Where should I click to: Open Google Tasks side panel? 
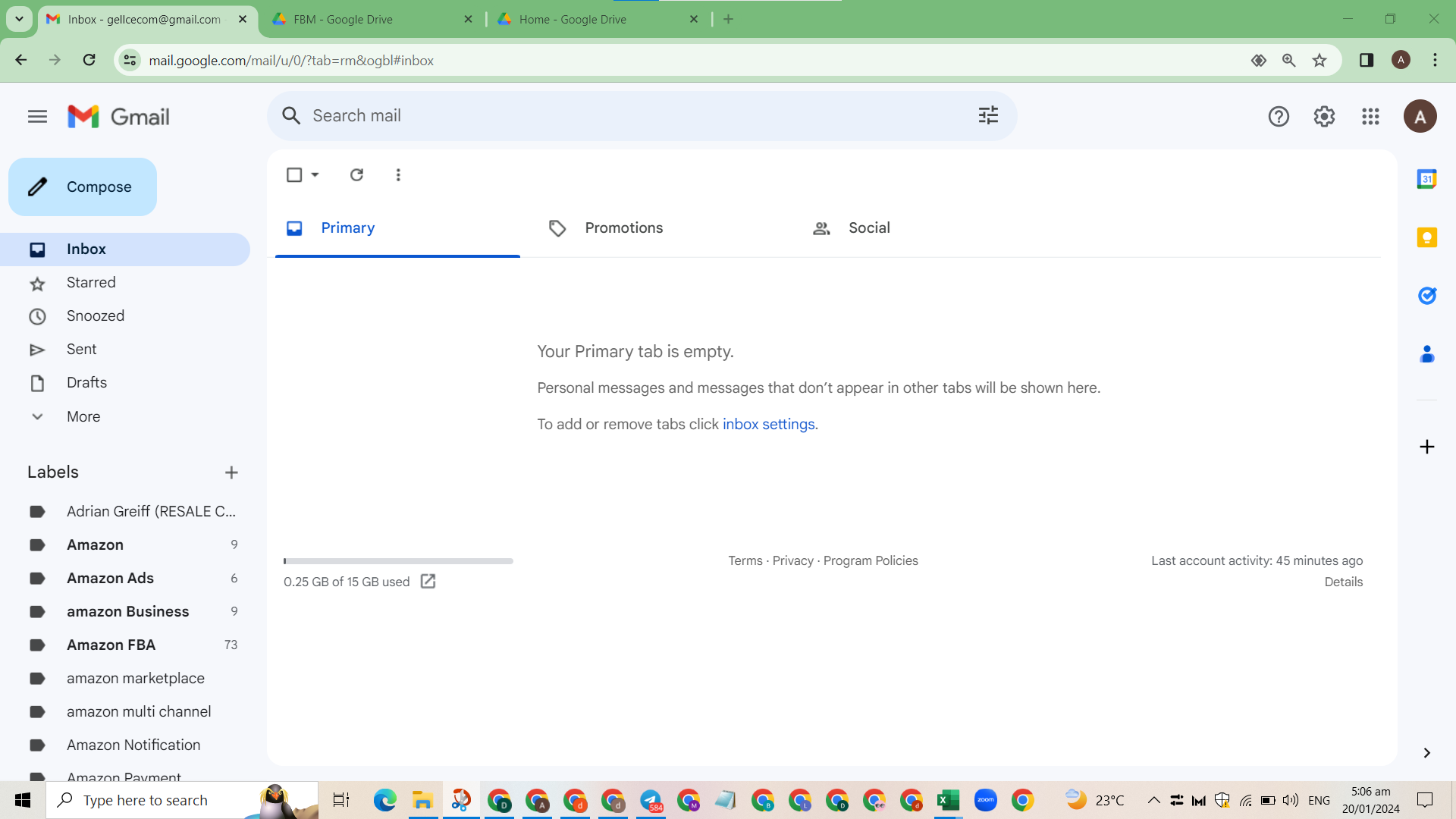tap(1426, 296)
